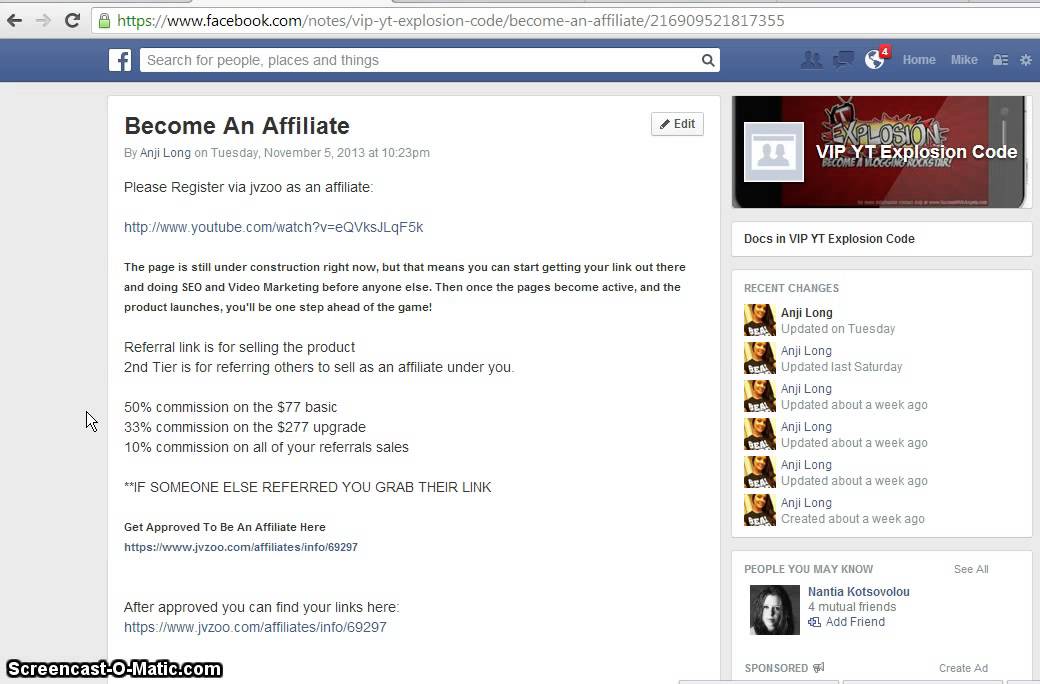Select the browser address bar URL

tap(450, 21)
